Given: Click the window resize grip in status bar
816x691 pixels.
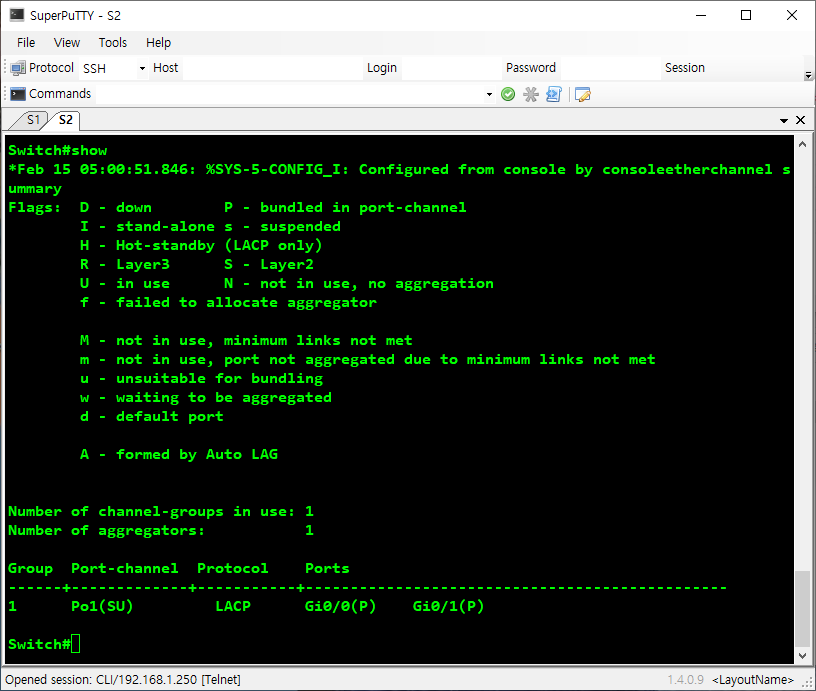Looking at the screenshot, I should [808, 682].
